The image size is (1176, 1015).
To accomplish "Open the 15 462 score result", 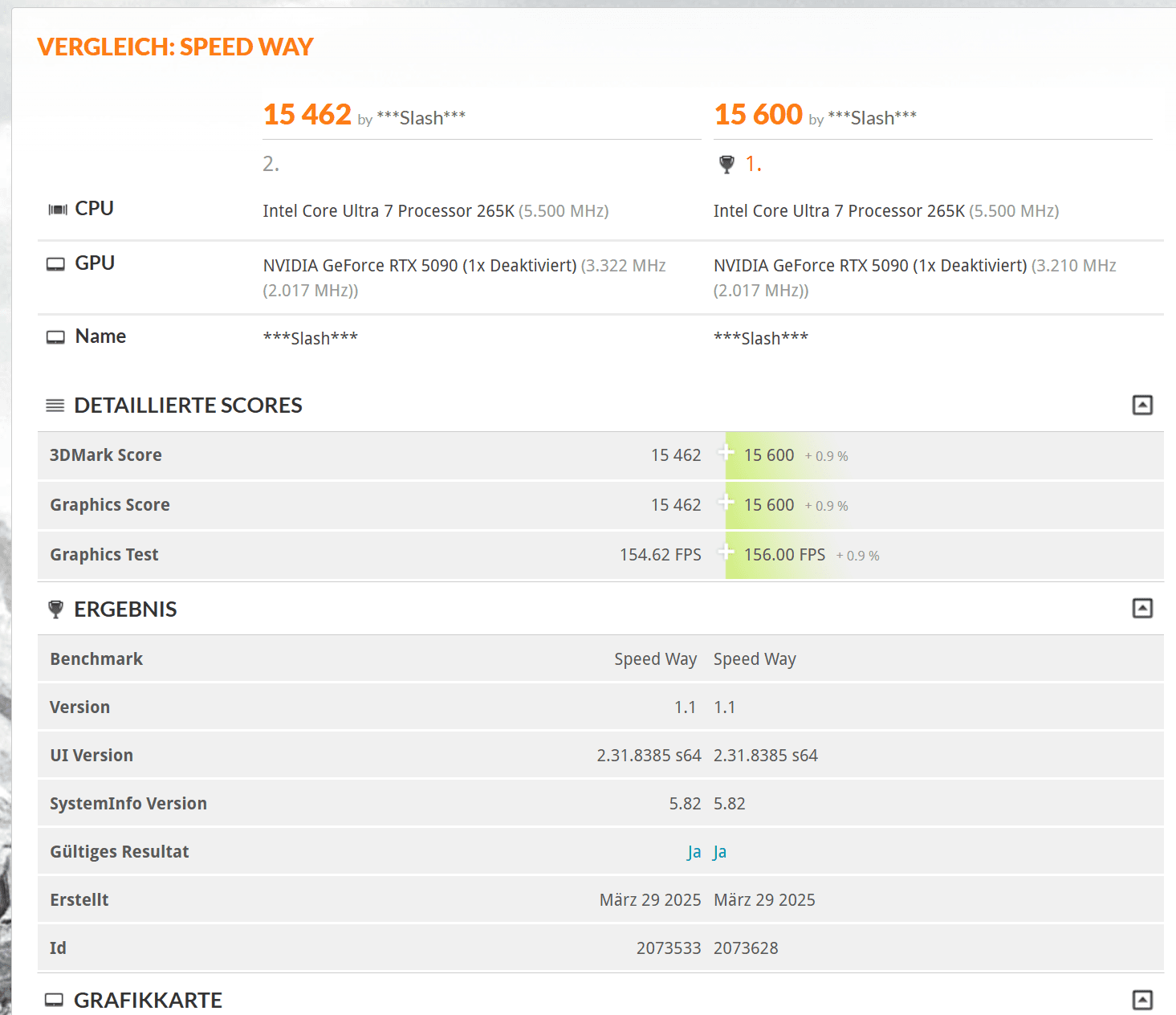I will pyautogui.click(x=307, y=115).
